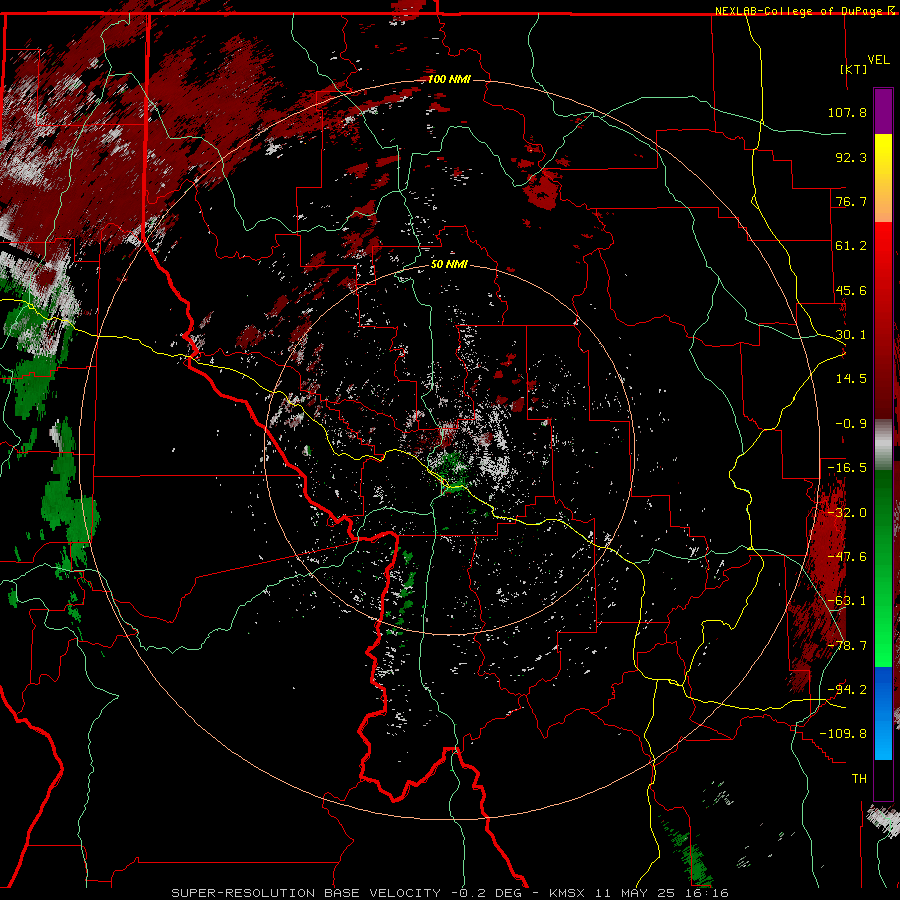Click the 30.1 velocity scale value
This screenshot has height=900, width=900.
[x=851, y=335]
